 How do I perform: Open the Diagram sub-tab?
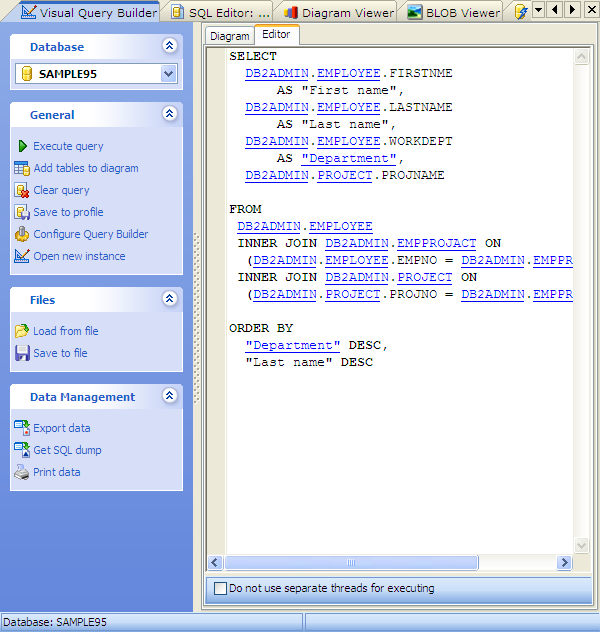point(230,36)
